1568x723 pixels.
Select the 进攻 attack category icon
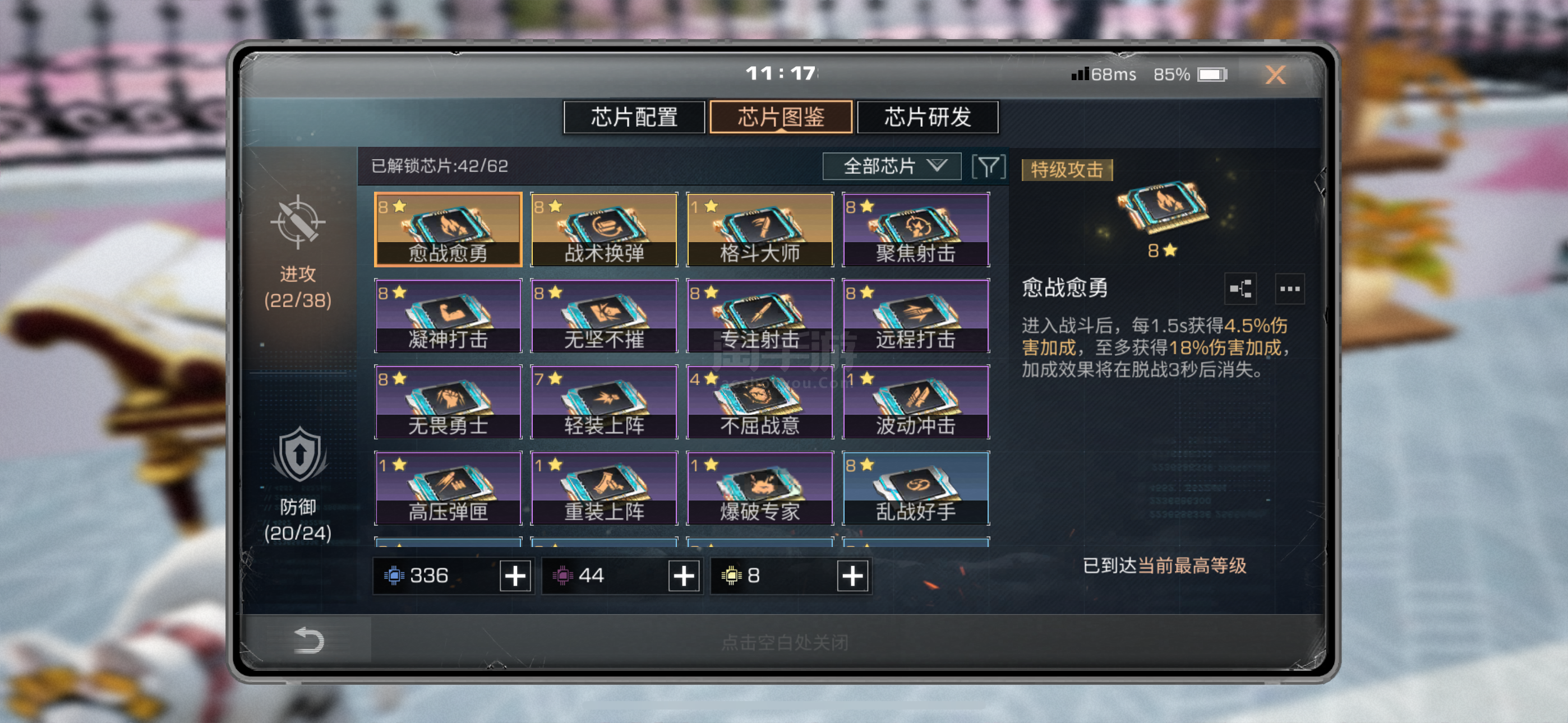pos(298,221)
